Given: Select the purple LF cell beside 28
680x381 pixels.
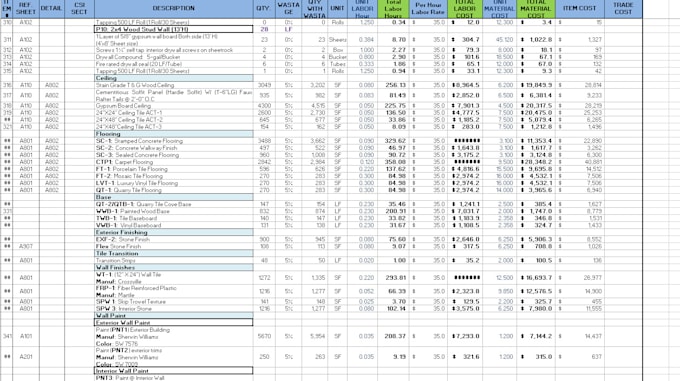Looking at the screenshot, I should [x=288, y=29].
